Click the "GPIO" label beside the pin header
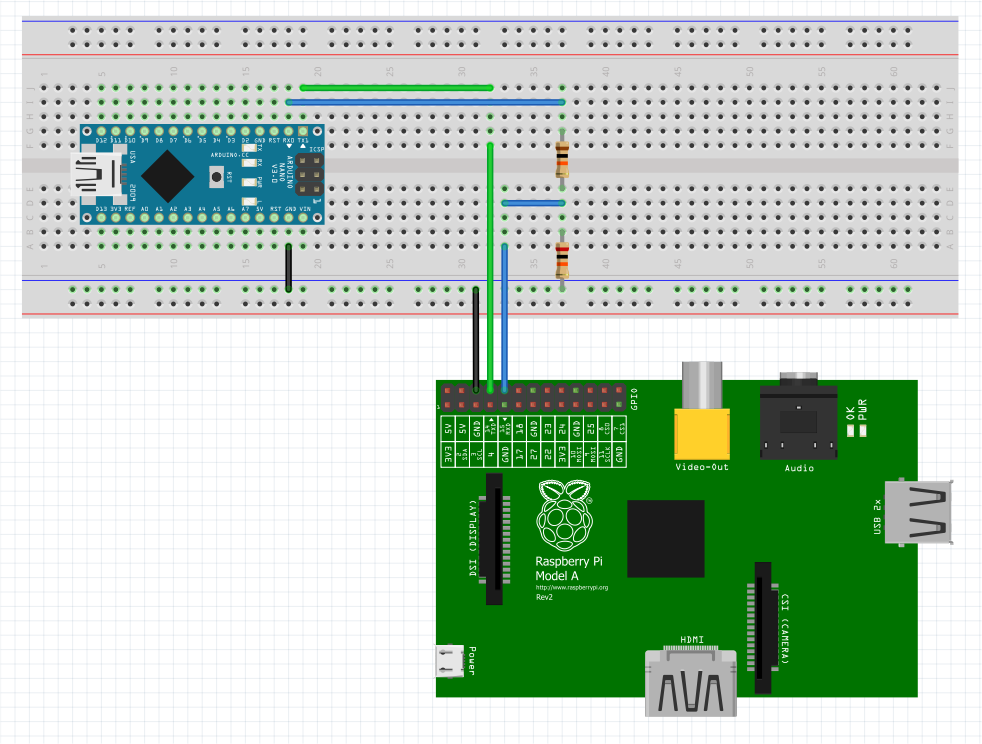The height and width of the screenshot is (744, 982). tap(634, 399)
